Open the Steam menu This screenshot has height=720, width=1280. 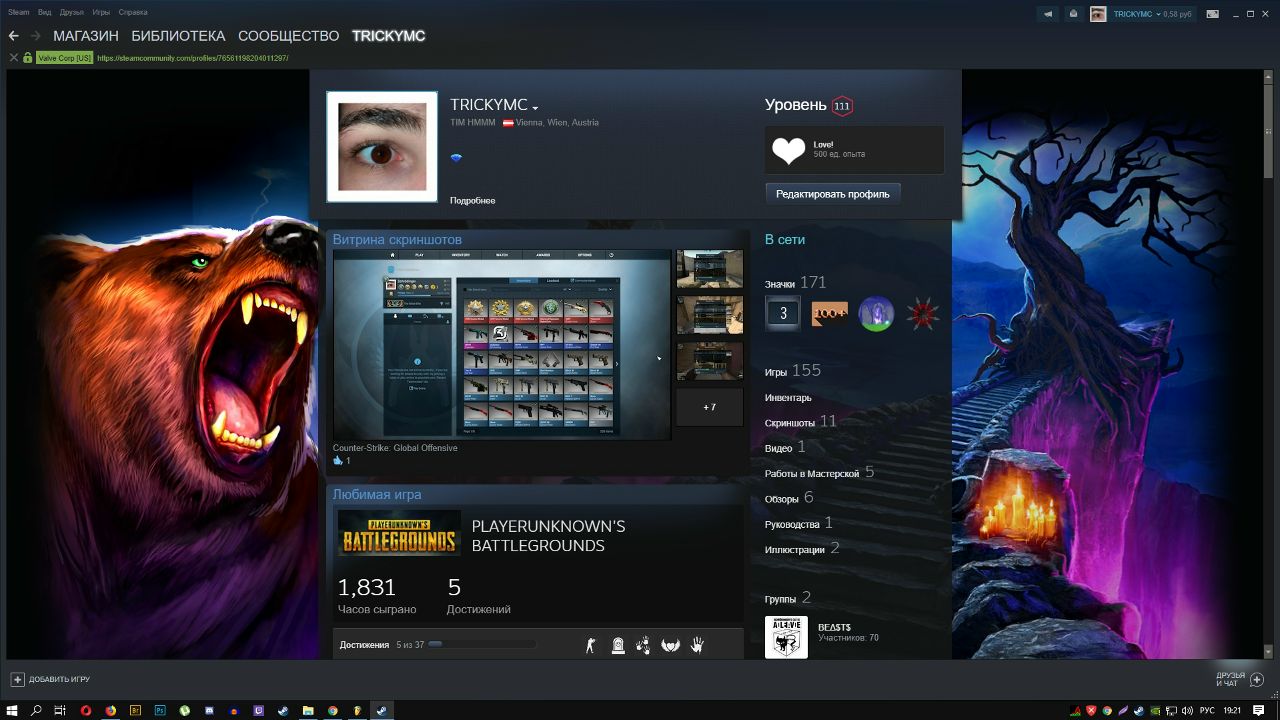pyautogui.click(x=19, y=12)
